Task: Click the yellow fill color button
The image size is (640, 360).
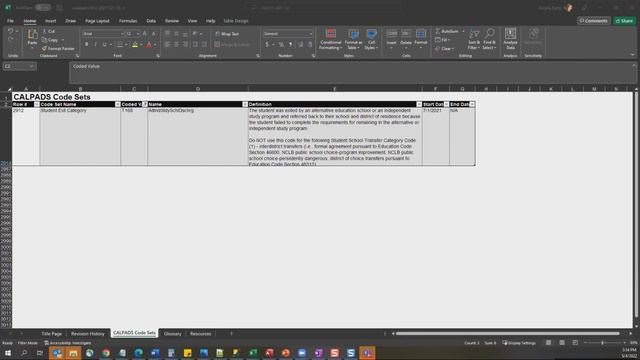Action: [x=135, y=44]
